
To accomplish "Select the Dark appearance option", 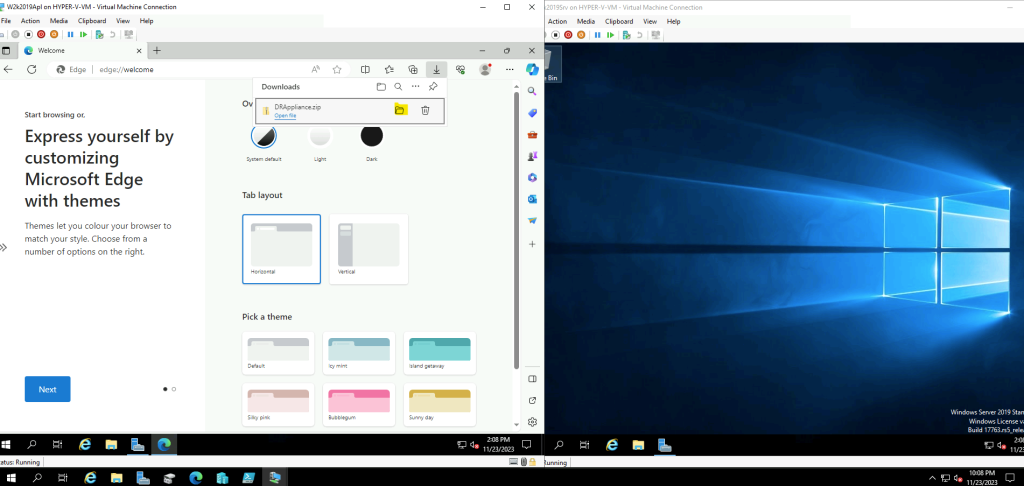I will [x=372, y=136].
